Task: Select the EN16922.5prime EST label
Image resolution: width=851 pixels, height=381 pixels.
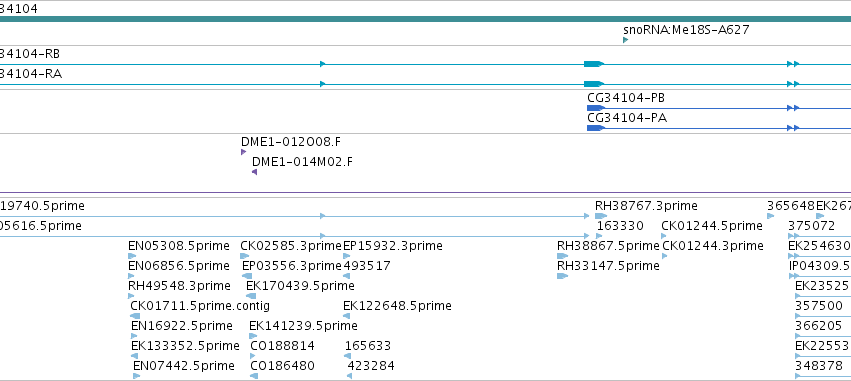Action: point(182,326)
